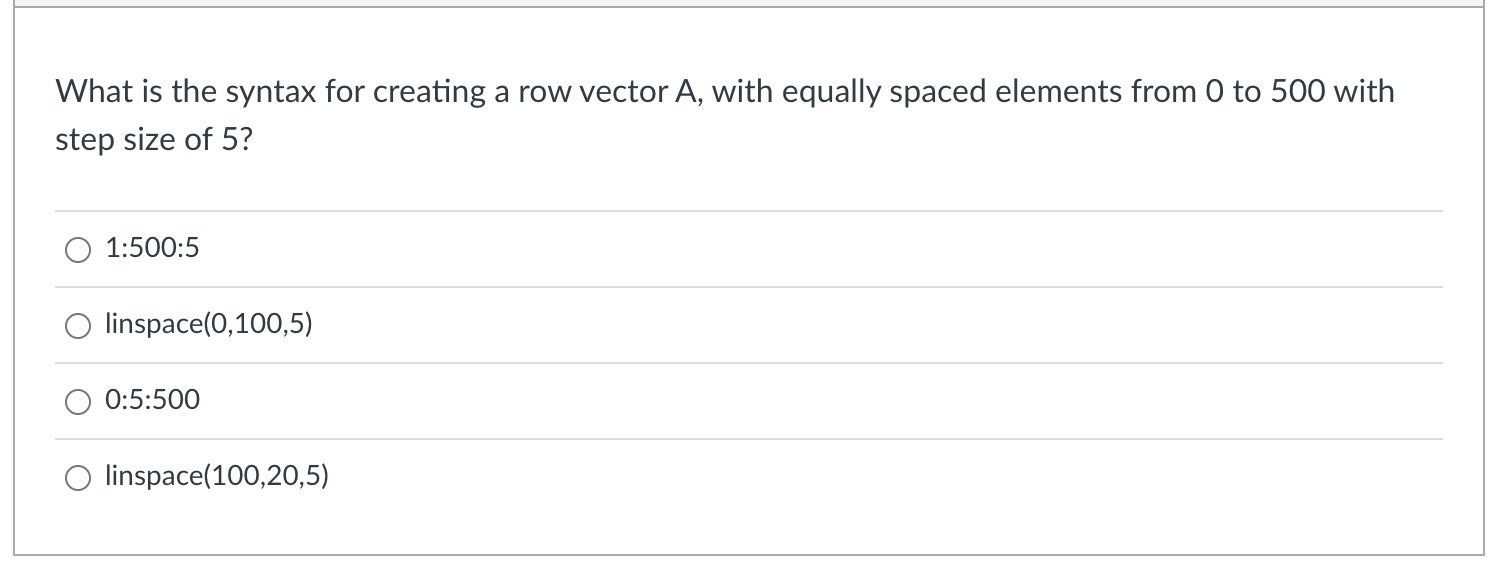The width and height of the screenshot is (1498, 569).
Task: Click the question text starting 'What is the syntax'
Action: (724, 116)
